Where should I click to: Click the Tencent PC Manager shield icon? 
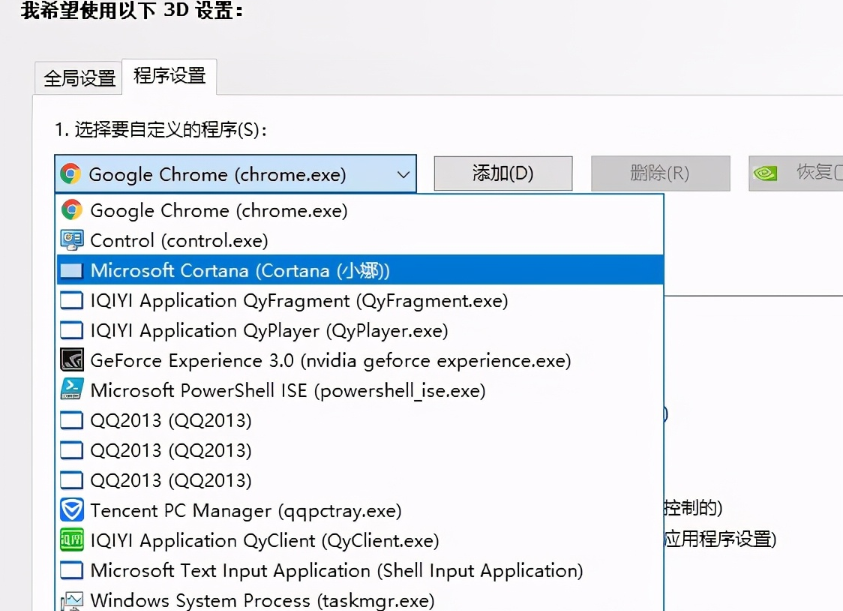(72, 510)
